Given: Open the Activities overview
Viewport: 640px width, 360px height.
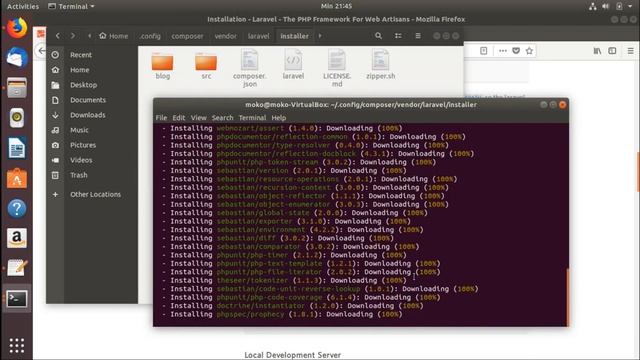Looking at the screenshot, I should point(23,6).
